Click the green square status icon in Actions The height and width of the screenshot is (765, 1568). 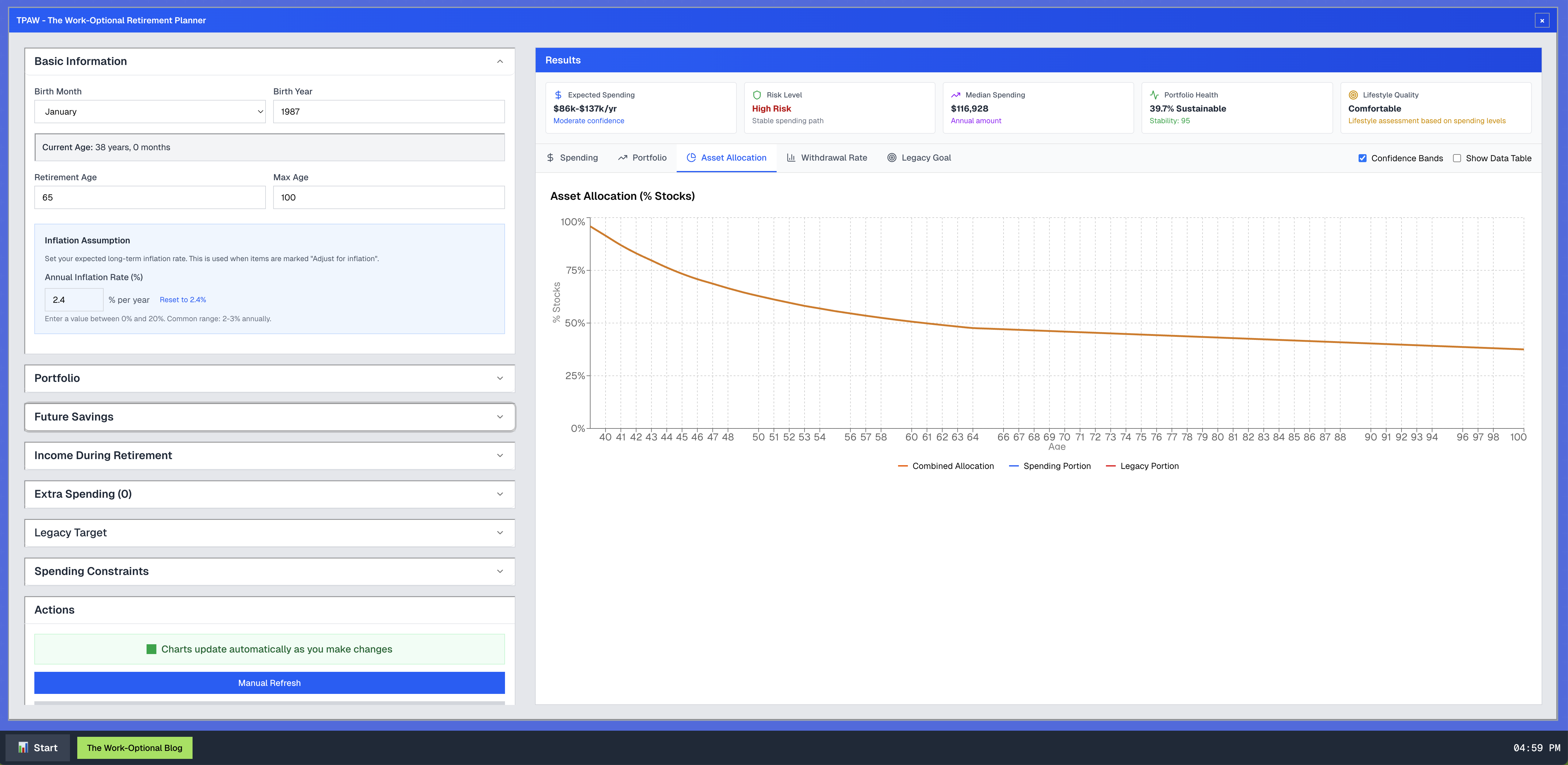(151, 649)
